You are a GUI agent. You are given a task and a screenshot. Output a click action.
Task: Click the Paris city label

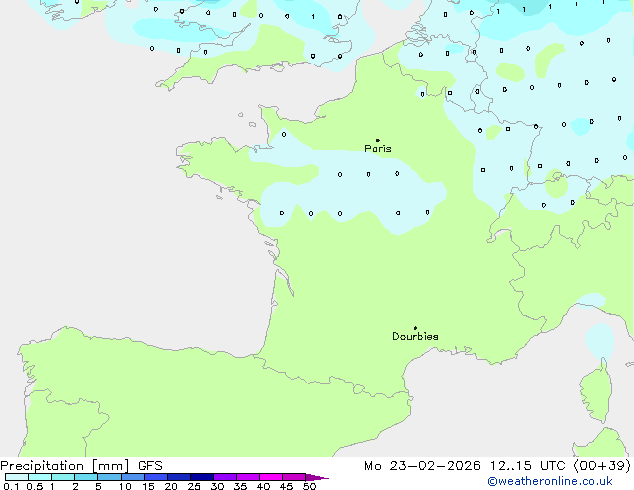point(378,149)
